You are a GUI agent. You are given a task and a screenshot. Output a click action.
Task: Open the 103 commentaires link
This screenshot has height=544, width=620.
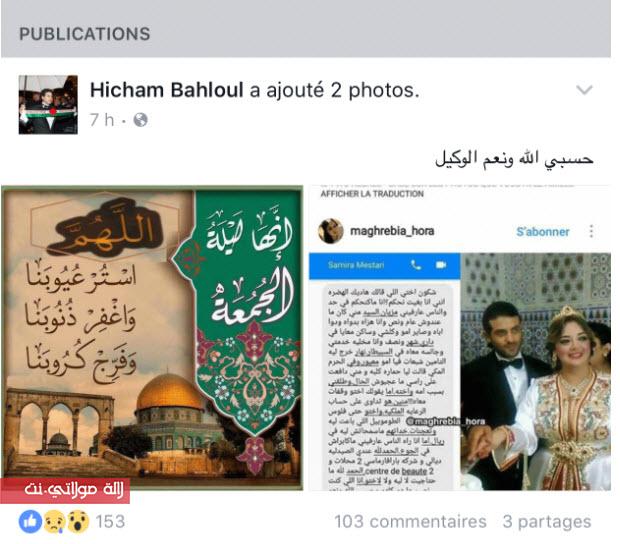tap(410, 521)
